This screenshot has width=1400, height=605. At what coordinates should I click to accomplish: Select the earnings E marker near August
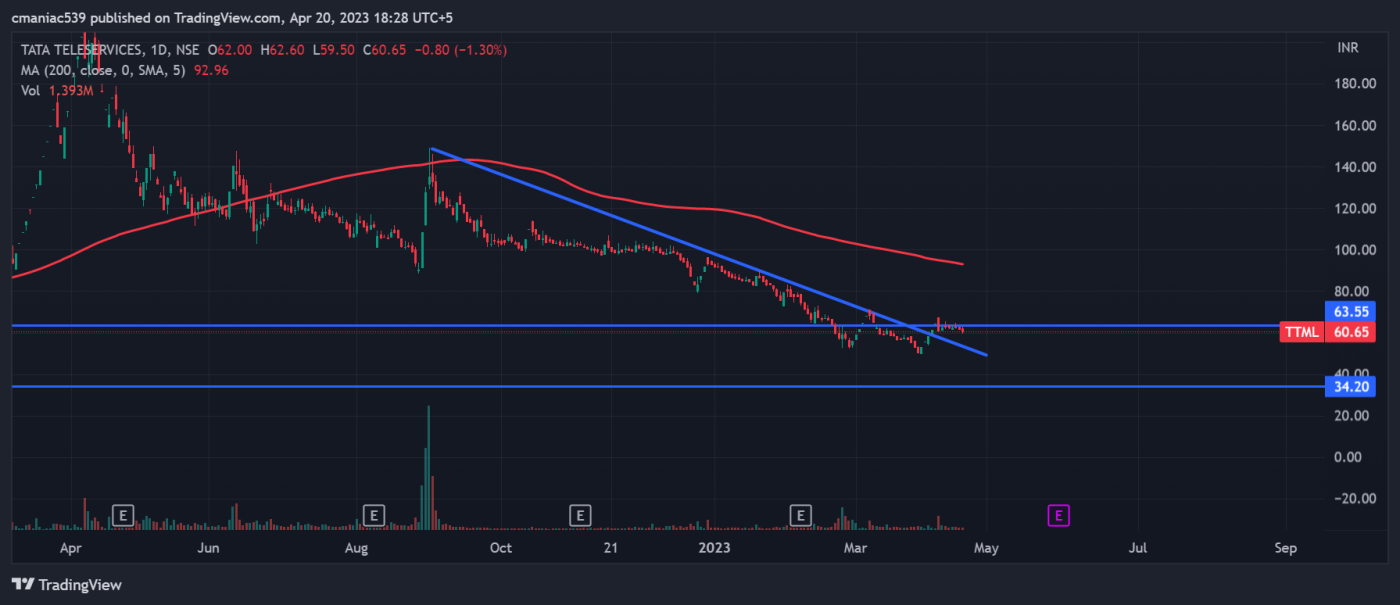coord(373,515)
